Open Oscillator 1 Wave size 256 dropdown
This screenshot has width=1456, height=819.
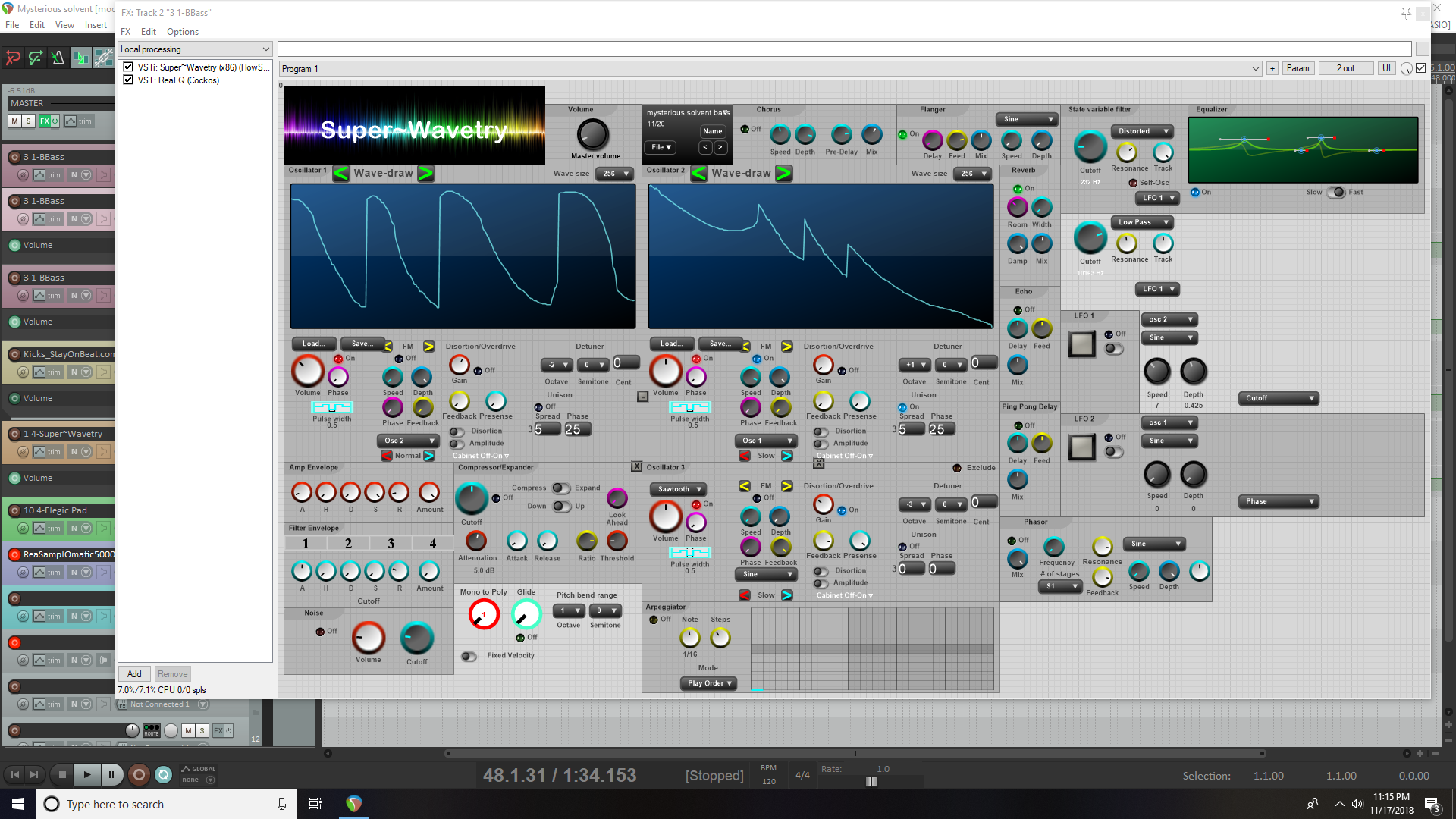614,174
